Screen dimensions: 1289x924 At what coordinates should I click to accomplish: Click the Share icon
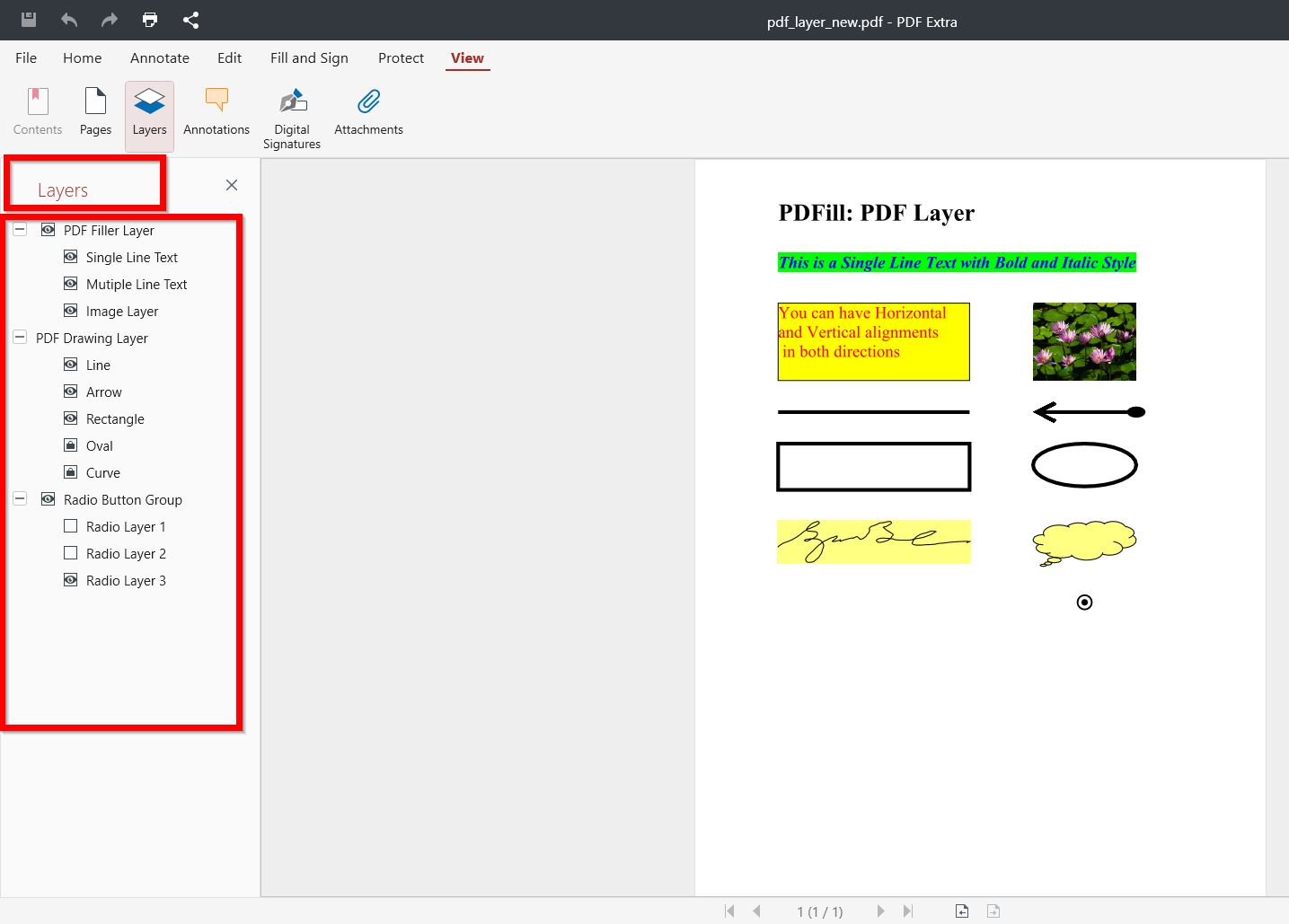coord(190,19)
